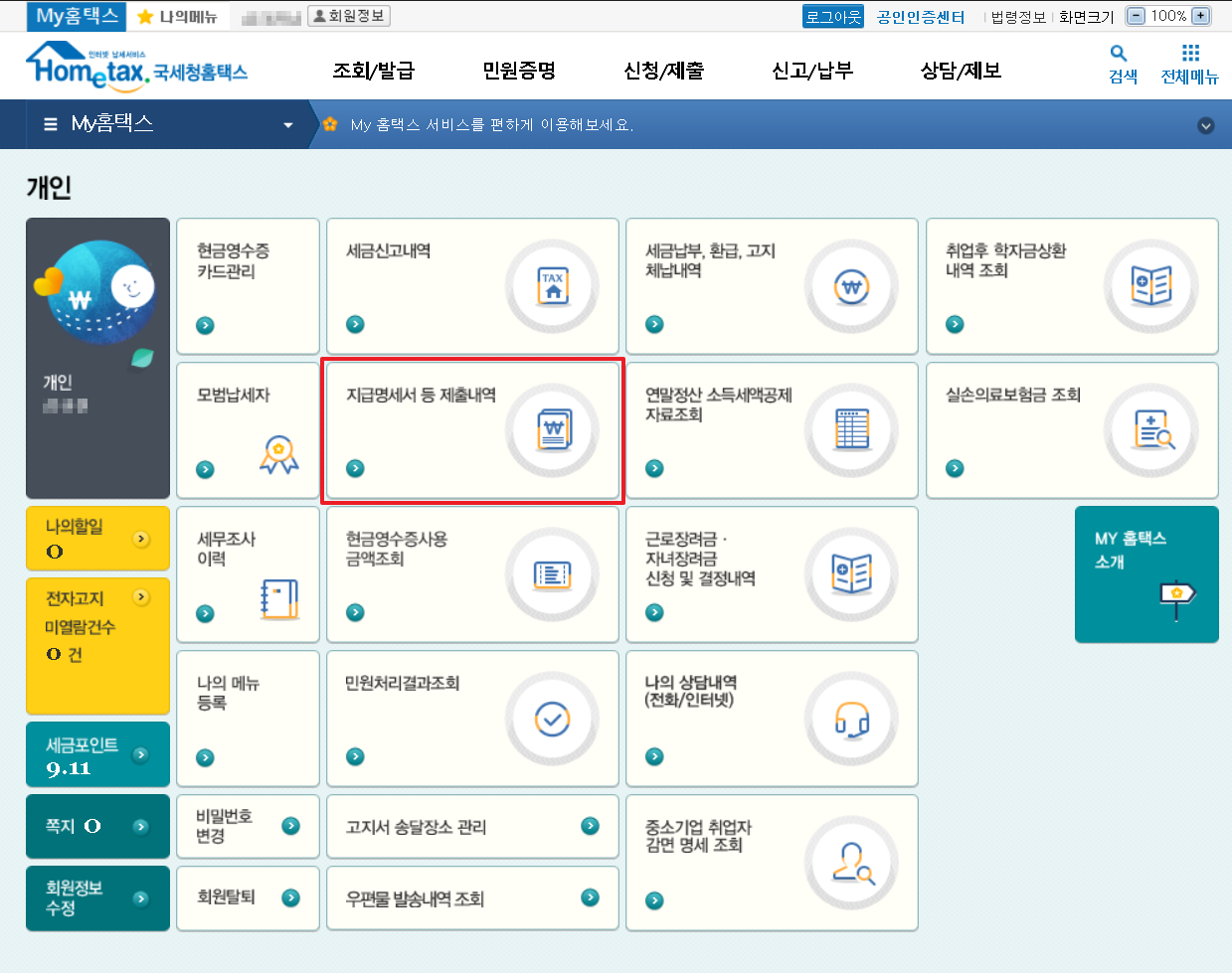The image size is (1232, 973).
Task: Select the 실손의료보험금 조회 magnifier icon
Action: [1151, 430]
